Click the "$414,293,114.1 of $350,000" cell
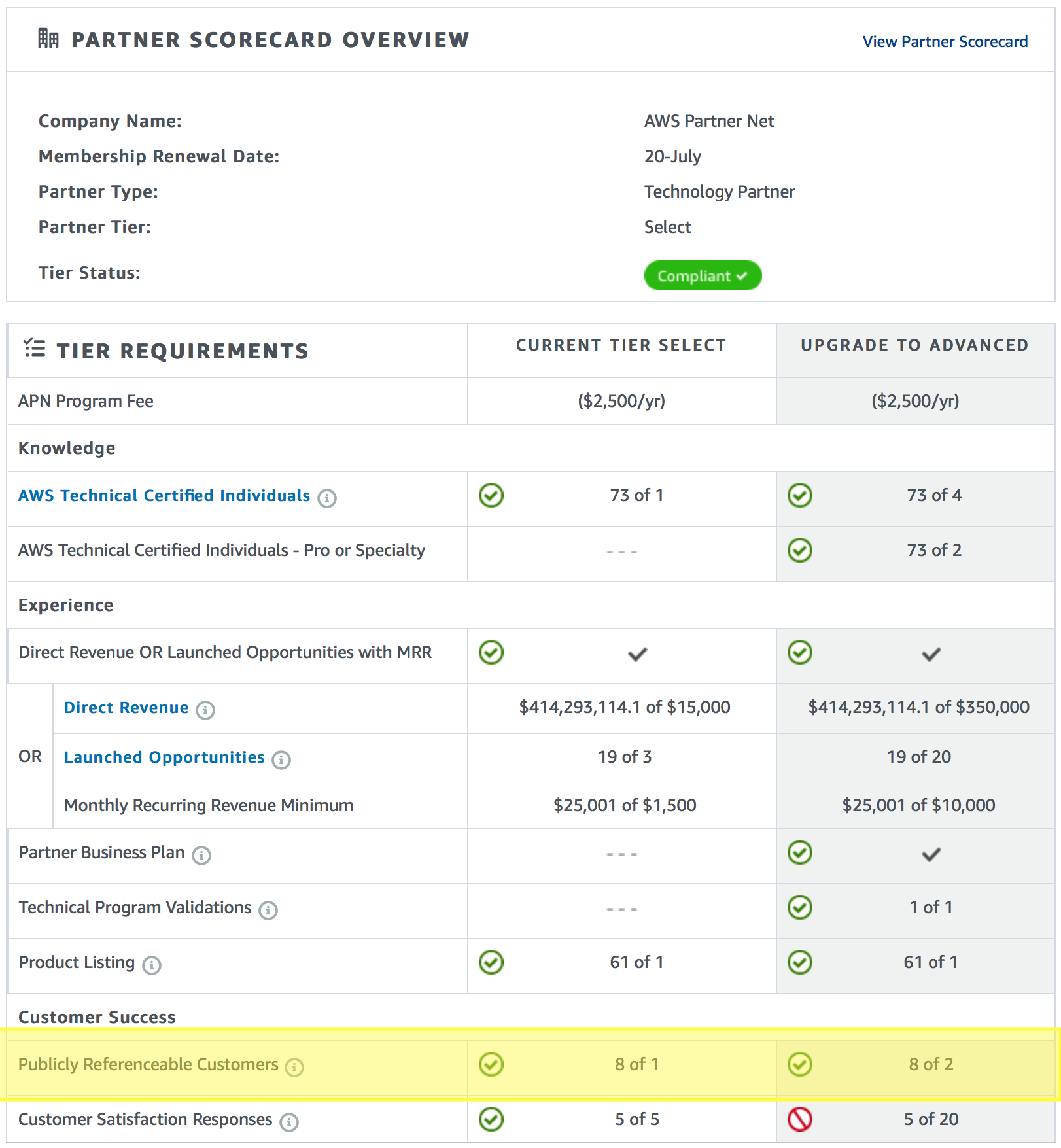The width and height of the screenshot is (1061, 1148). 919,707
